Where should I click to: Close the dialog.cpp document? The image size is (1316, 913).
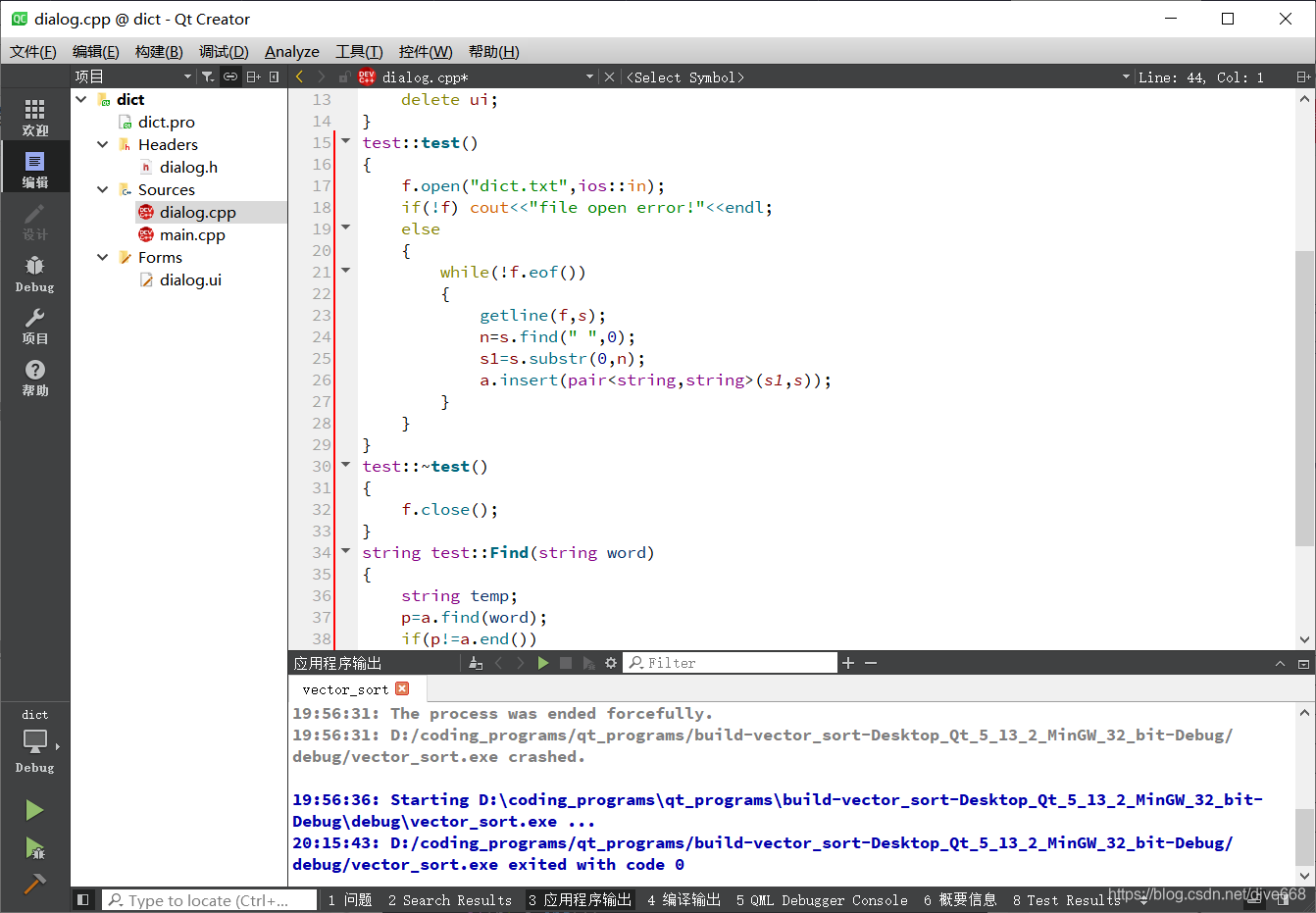click(610, 76)
